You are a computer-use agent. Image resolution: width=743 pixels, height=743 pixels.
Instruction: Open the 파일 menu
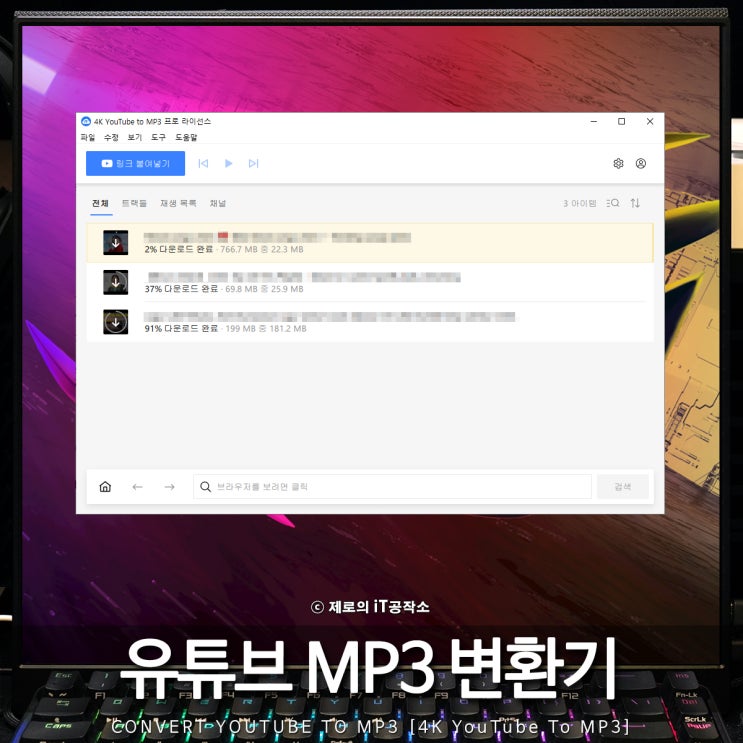(x=88, y=137)
